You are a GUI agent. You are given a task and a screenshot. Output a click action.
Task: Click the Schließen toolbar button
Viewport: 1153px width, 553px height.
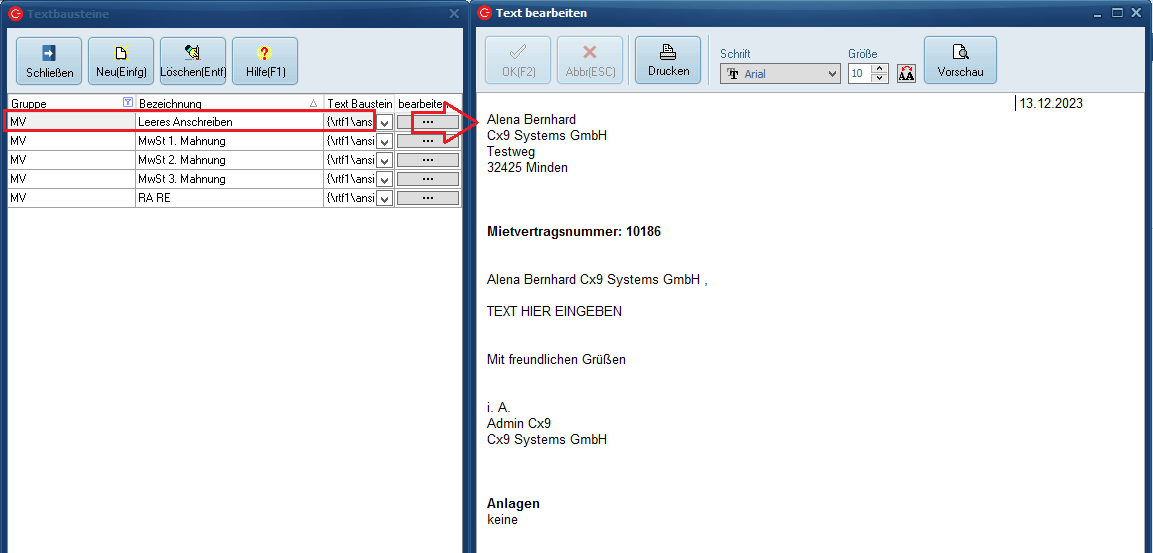[x=49, y=61]
